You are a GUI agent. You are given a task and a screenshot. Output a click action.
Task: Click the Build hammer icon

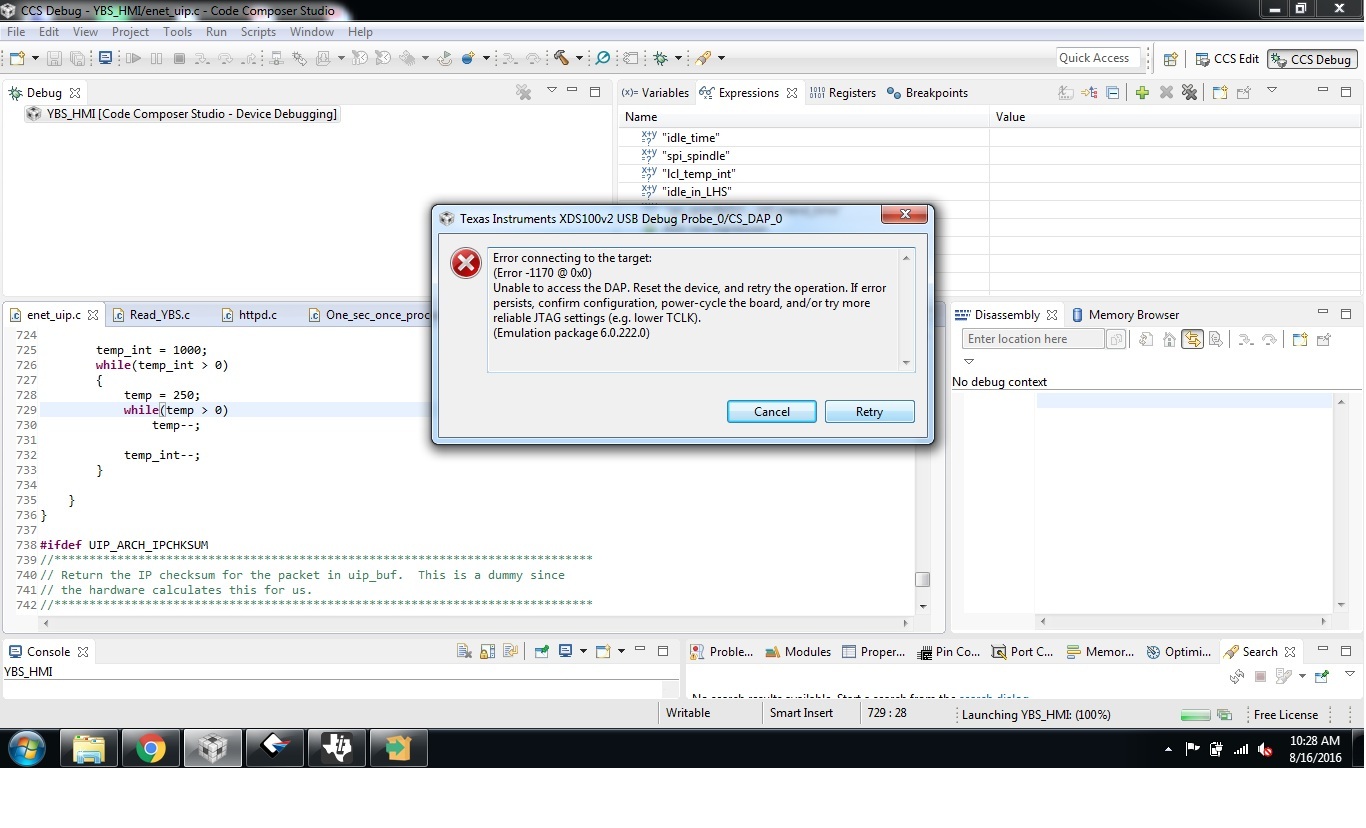(x=561, y=58)
